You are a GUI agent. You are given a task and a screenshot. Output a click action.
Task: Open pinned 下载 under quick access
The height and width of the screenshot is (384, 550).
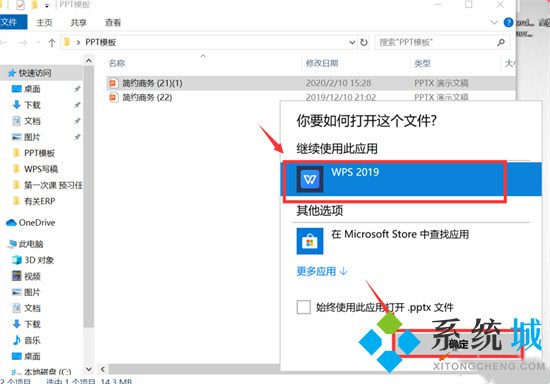(x=32, y=105)
